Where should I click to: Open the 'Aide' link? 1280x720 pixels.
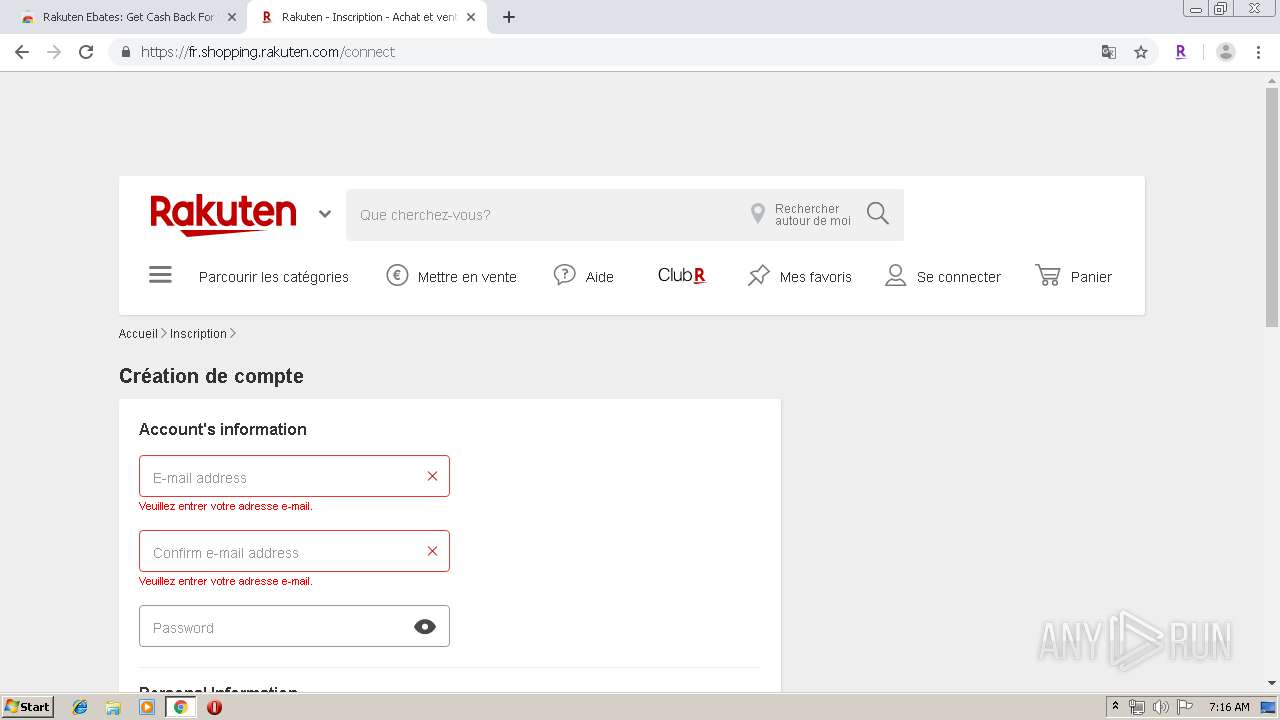pos(599,277)
